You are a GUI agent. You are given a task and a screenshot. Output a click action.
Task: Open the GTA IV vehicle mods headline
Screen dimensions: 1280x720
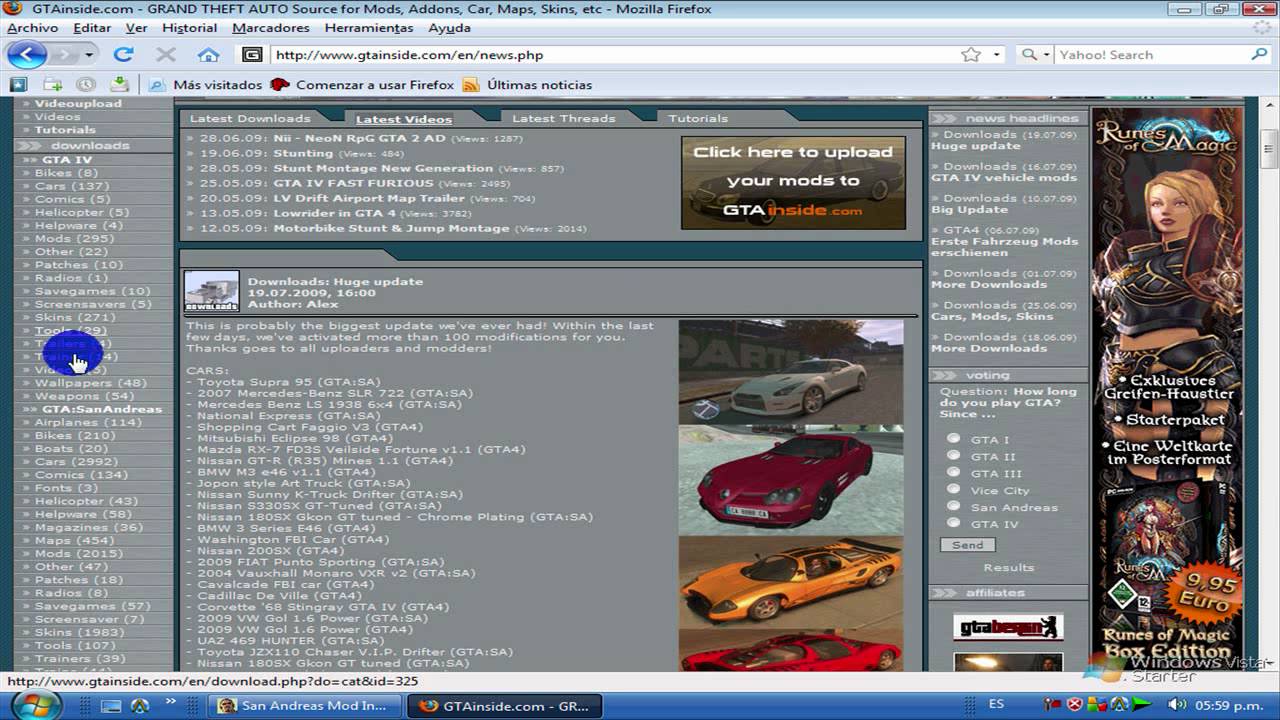point(1004,178)
